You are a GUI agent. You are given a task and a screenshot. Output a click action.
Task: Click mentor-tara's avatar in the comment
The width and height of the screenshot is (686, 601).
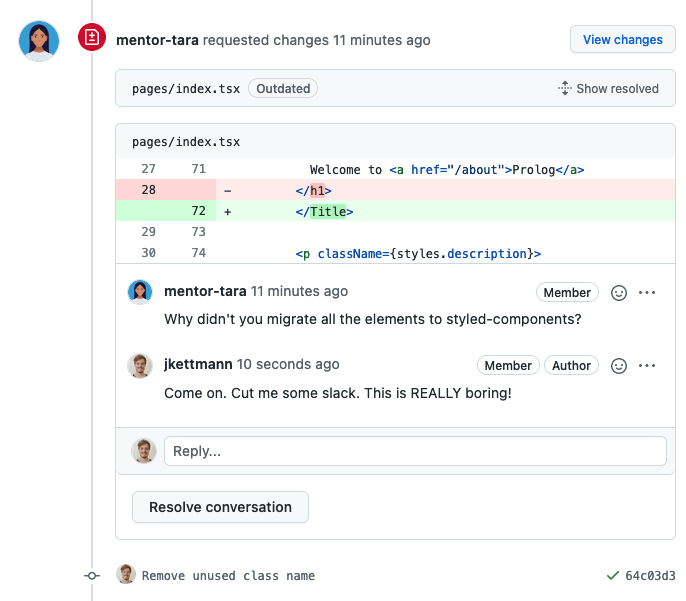140,292
